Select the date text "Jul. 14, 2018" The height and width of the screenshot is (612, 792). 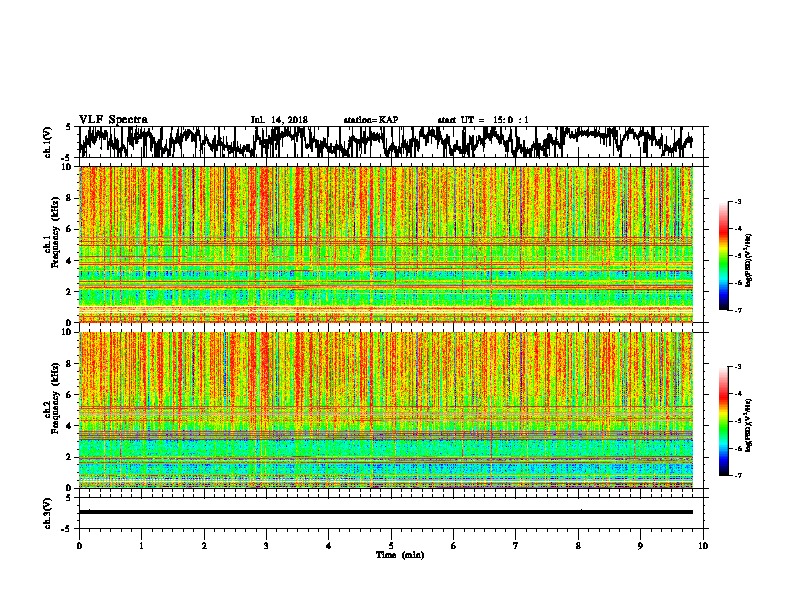(279, 120)
